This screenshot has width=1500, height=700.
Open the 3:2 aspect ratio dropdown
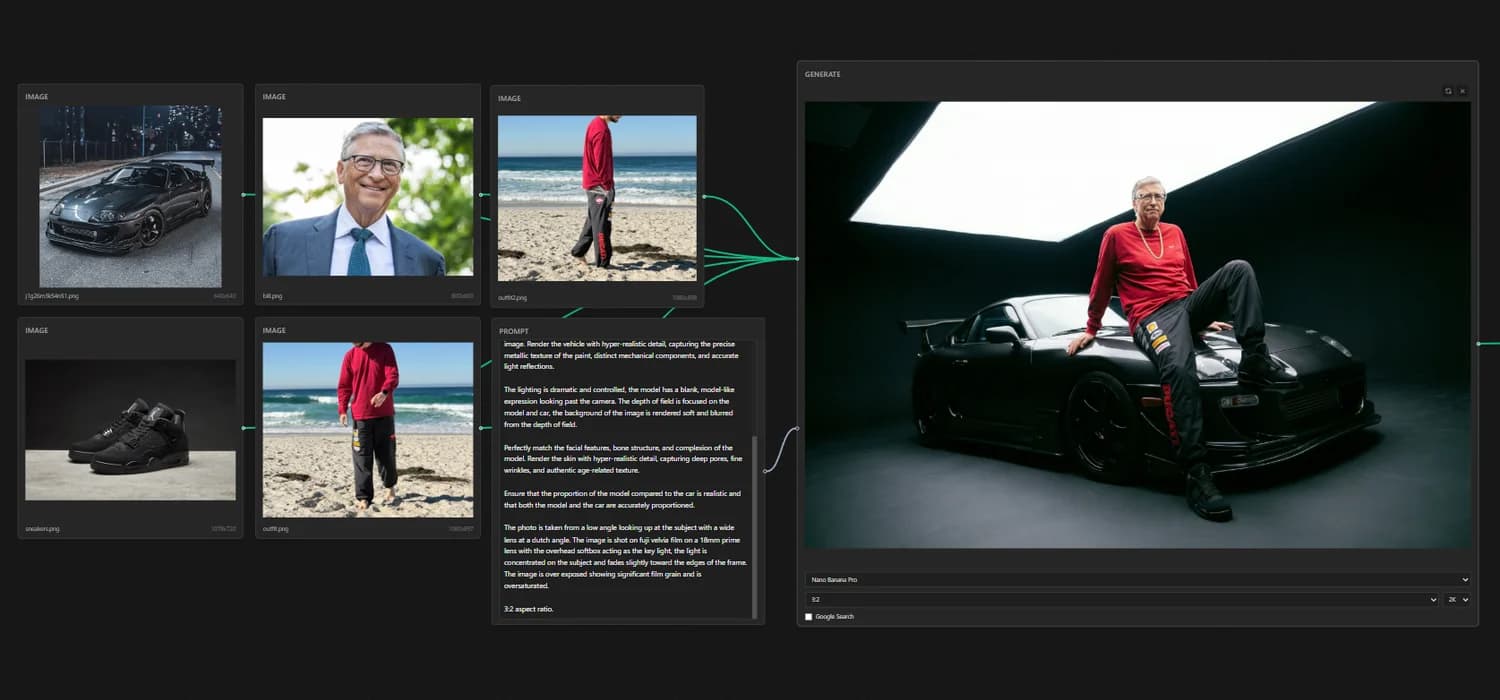1121,599
